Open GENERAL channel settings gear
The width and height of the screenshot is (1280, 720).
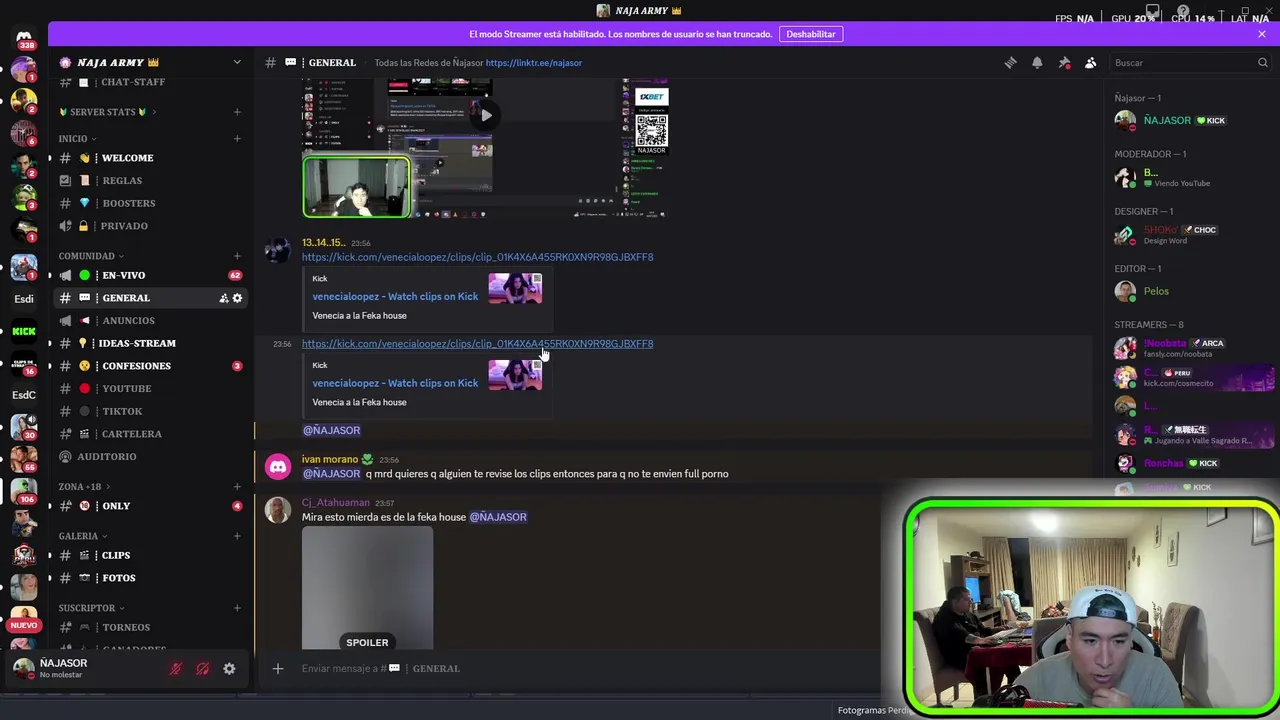pyautogui.click(x=237, y=298)
